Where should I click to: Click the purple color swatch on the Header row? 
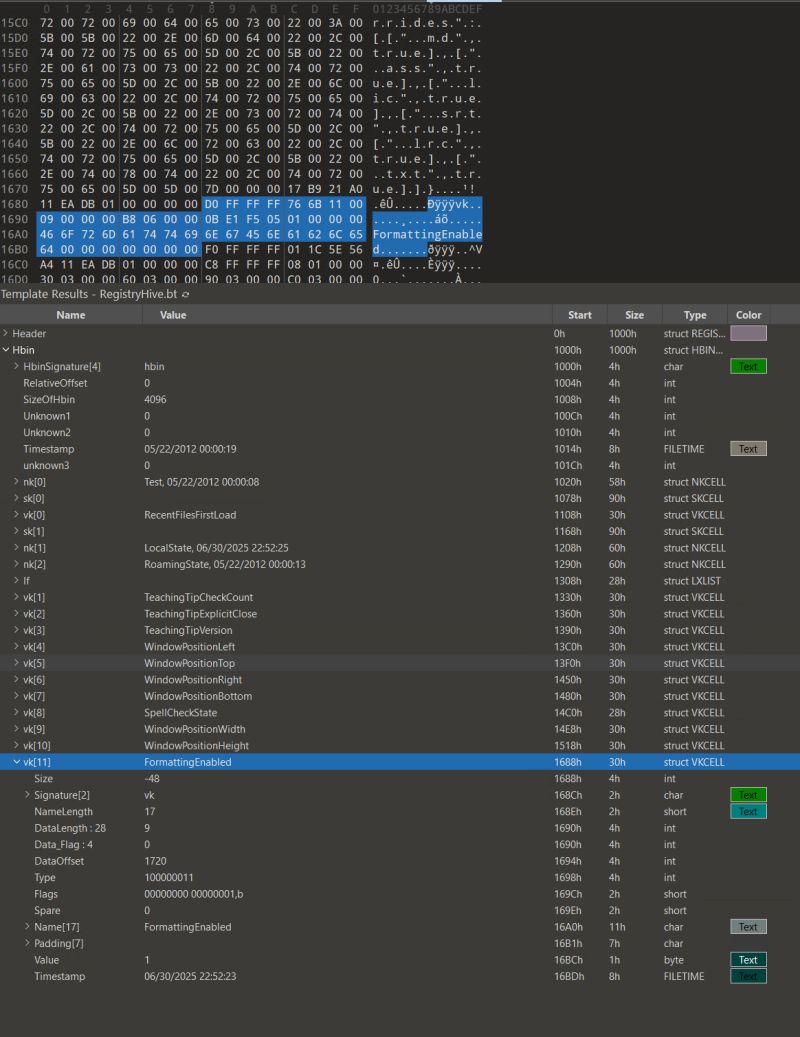(x=747, y=333)
